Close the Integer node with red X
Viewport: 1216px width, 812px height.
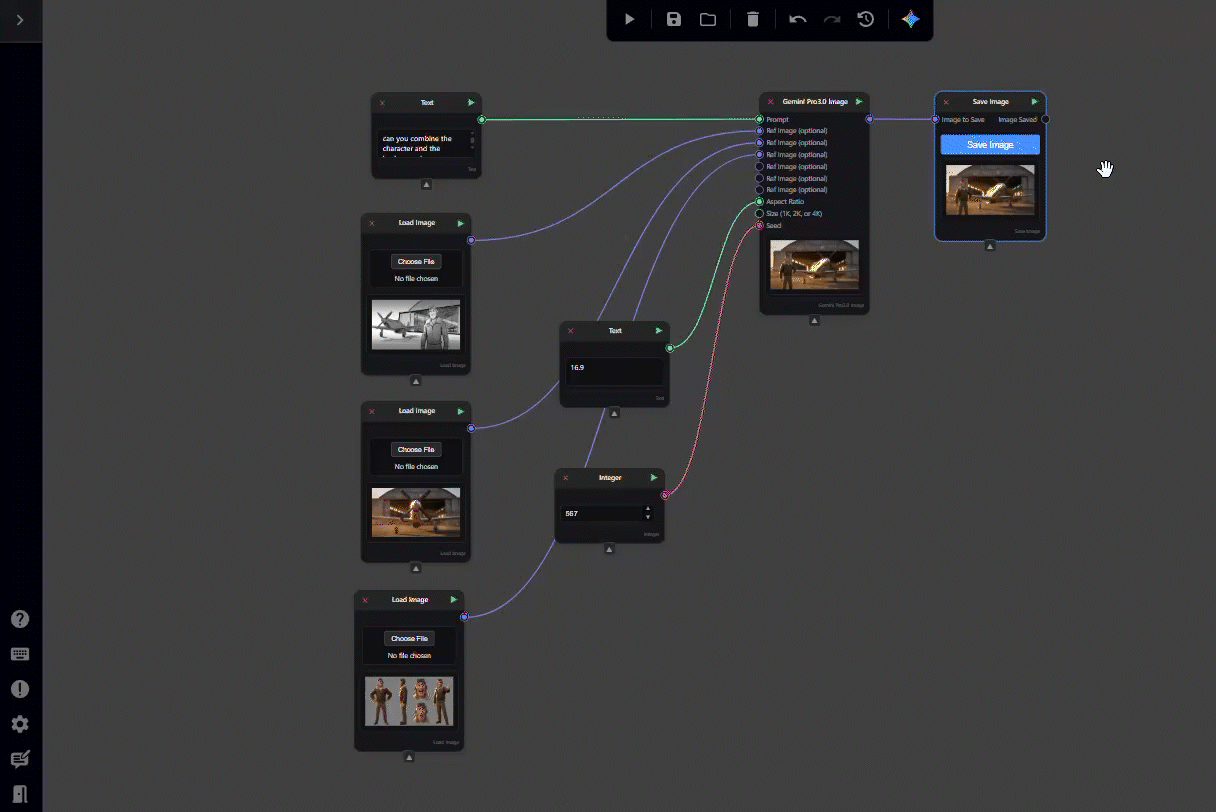[x=566, y=478]
